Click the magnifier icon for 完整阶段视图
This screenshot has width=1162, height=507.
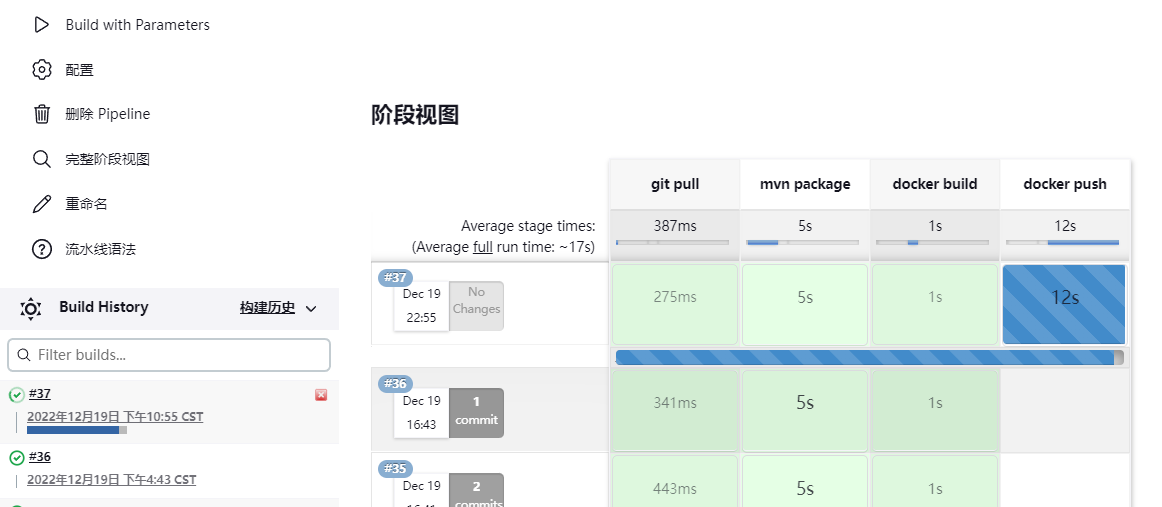click(41, 159)
